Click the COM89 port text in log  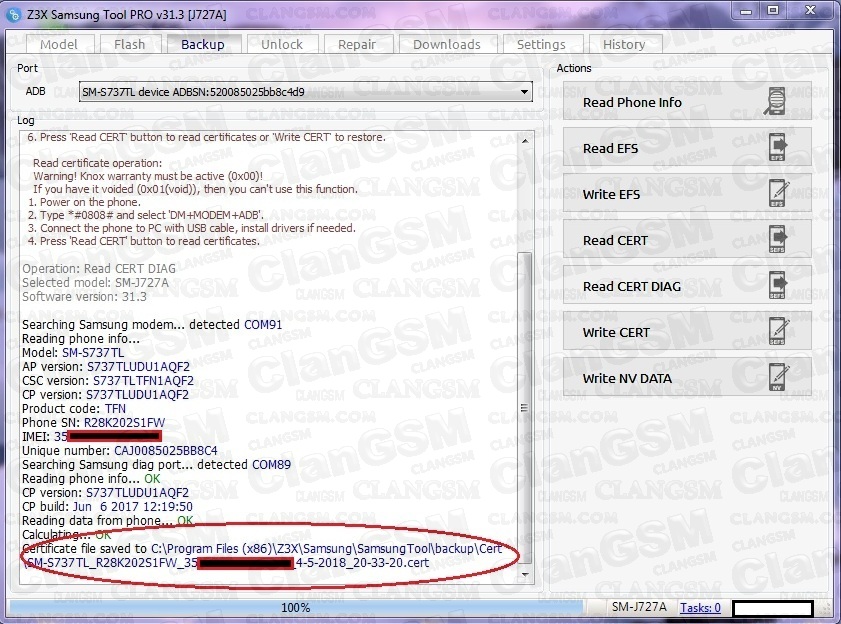(x=271, y=465)
